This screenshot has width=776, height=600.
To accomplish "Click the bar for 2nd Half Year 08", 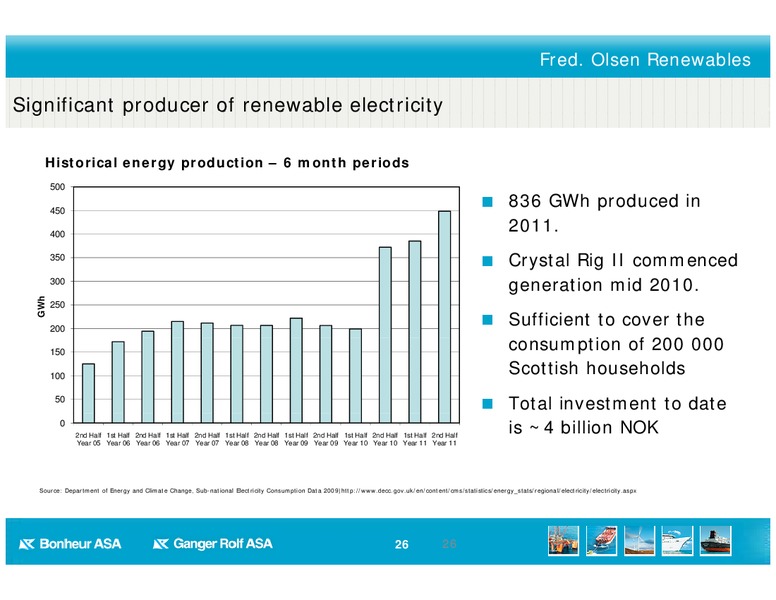I will (x=267, y=374).
